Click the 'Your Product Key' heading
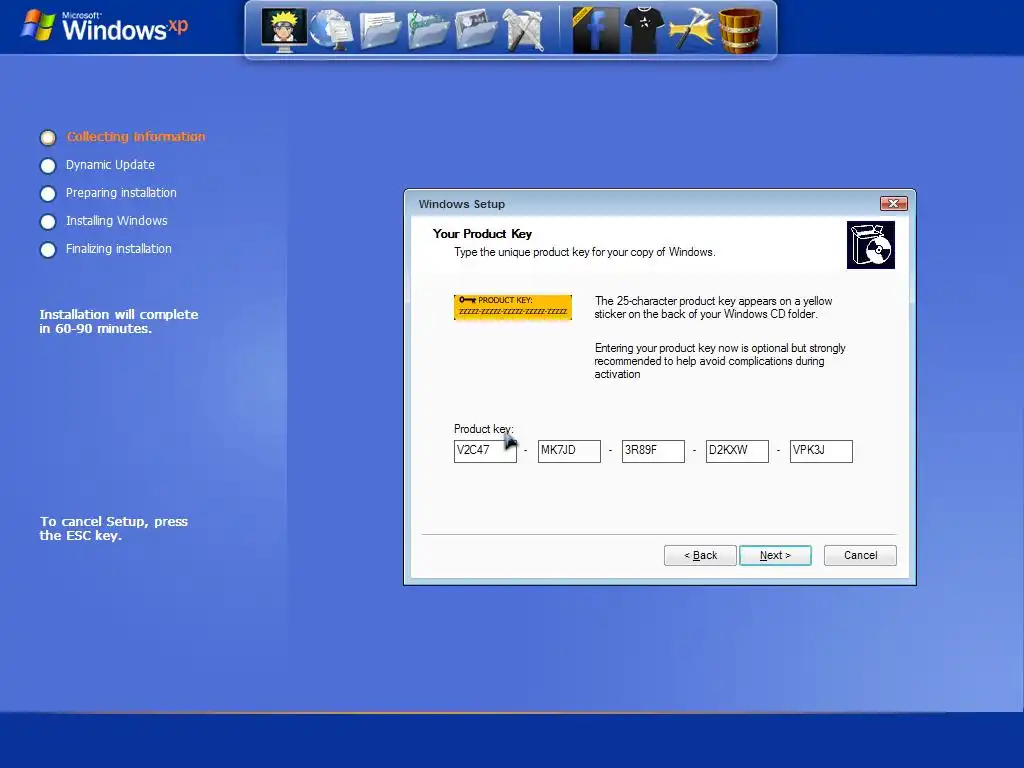The image size is (1024, 768). click(482, 234)
